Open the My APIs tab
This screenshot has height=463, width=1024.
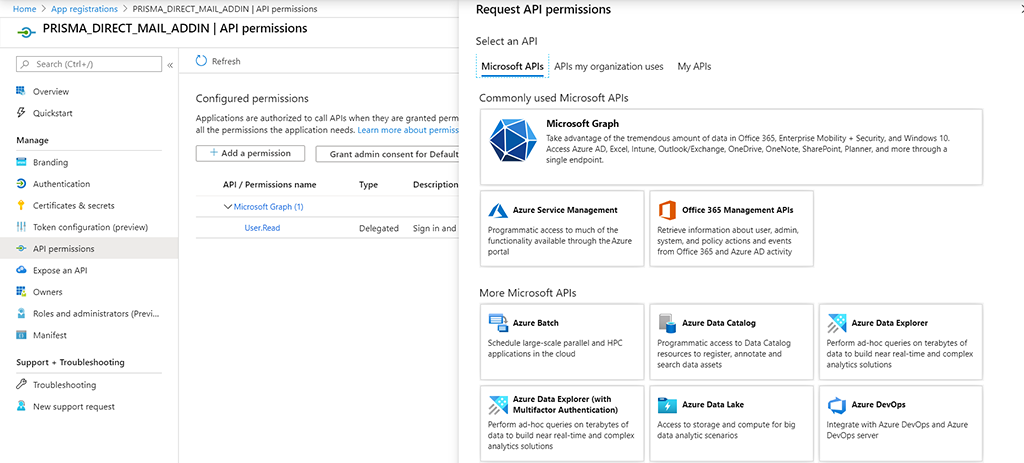coord(694,67)
